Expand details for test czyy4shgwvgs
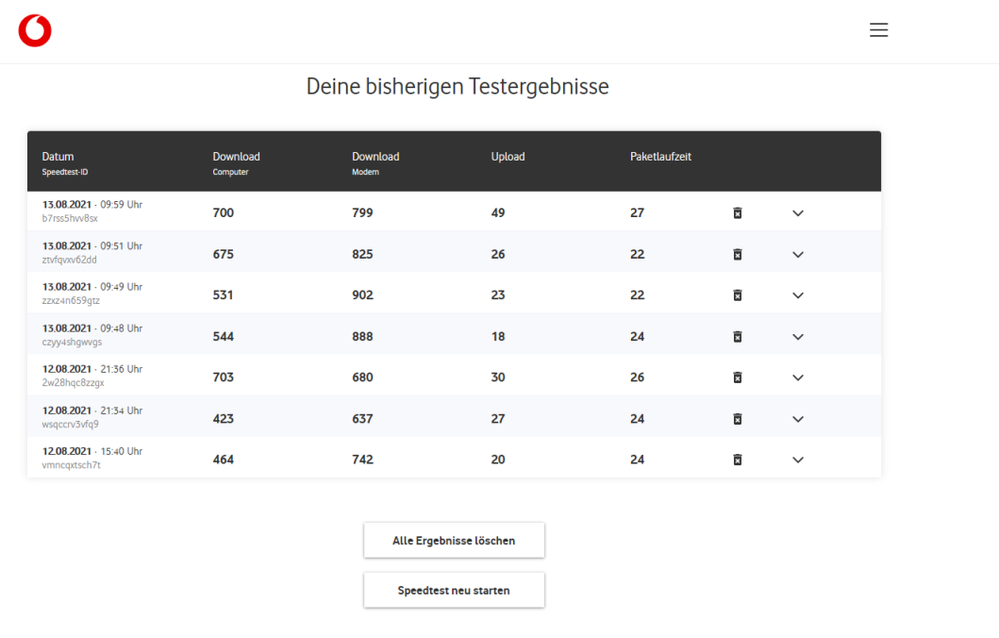This screenshot has width=999, height=638. 798,337
